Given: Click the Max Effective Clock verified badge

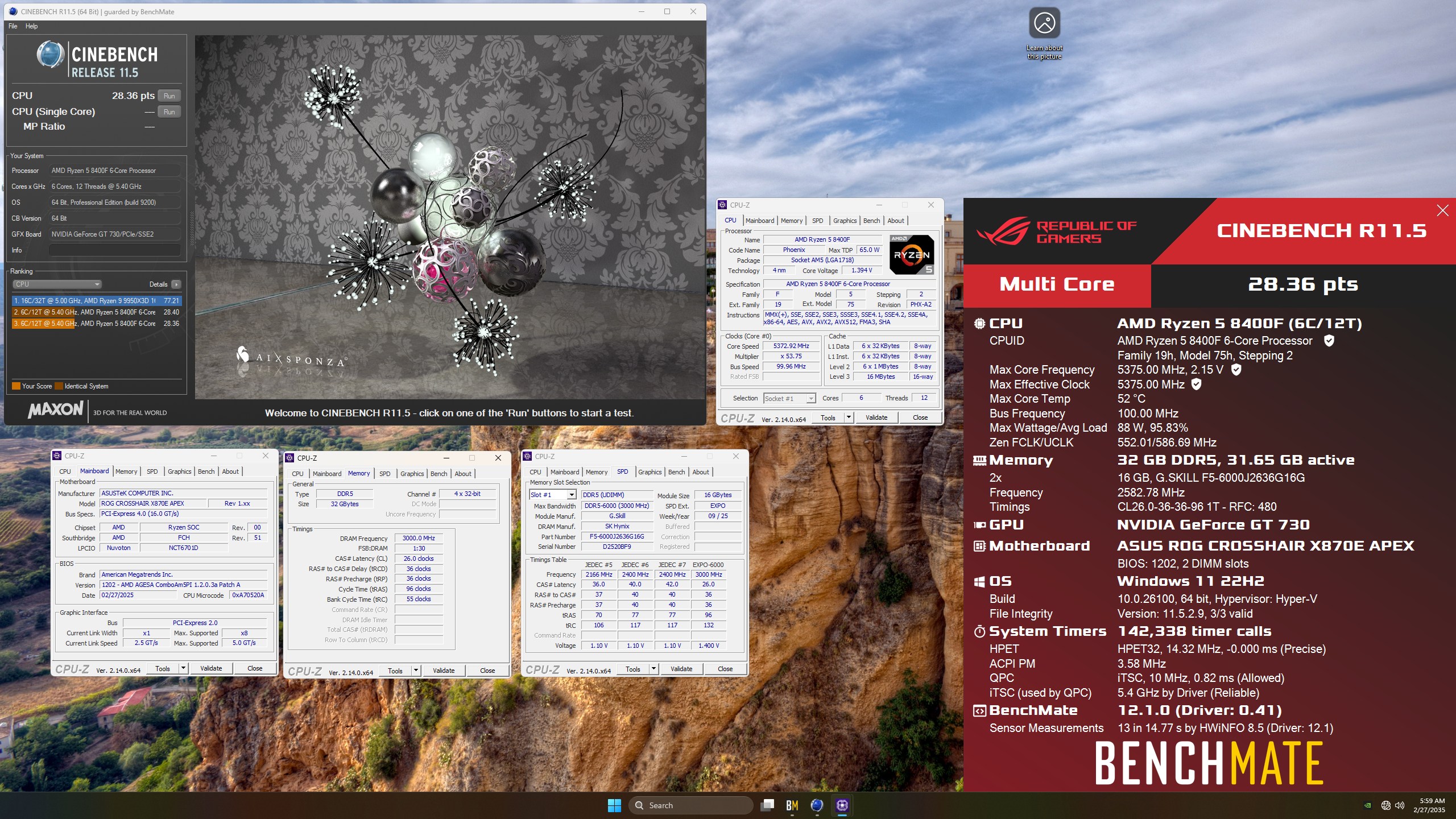Looking at the screenshot, I should pos(1196,384).
